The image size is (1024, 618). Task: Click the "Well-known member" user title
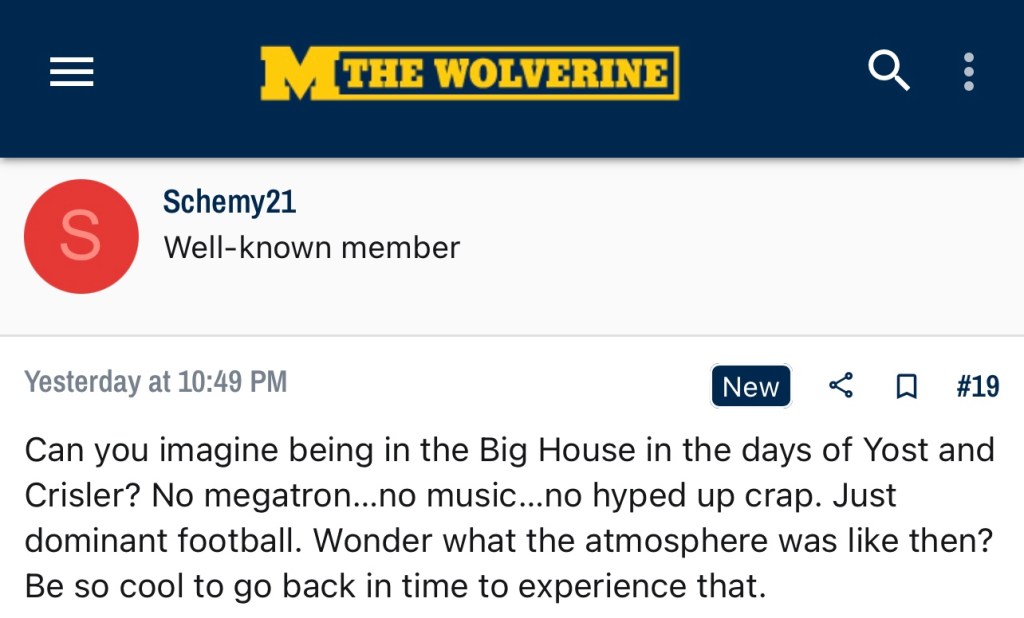click(x=311, y=247)
